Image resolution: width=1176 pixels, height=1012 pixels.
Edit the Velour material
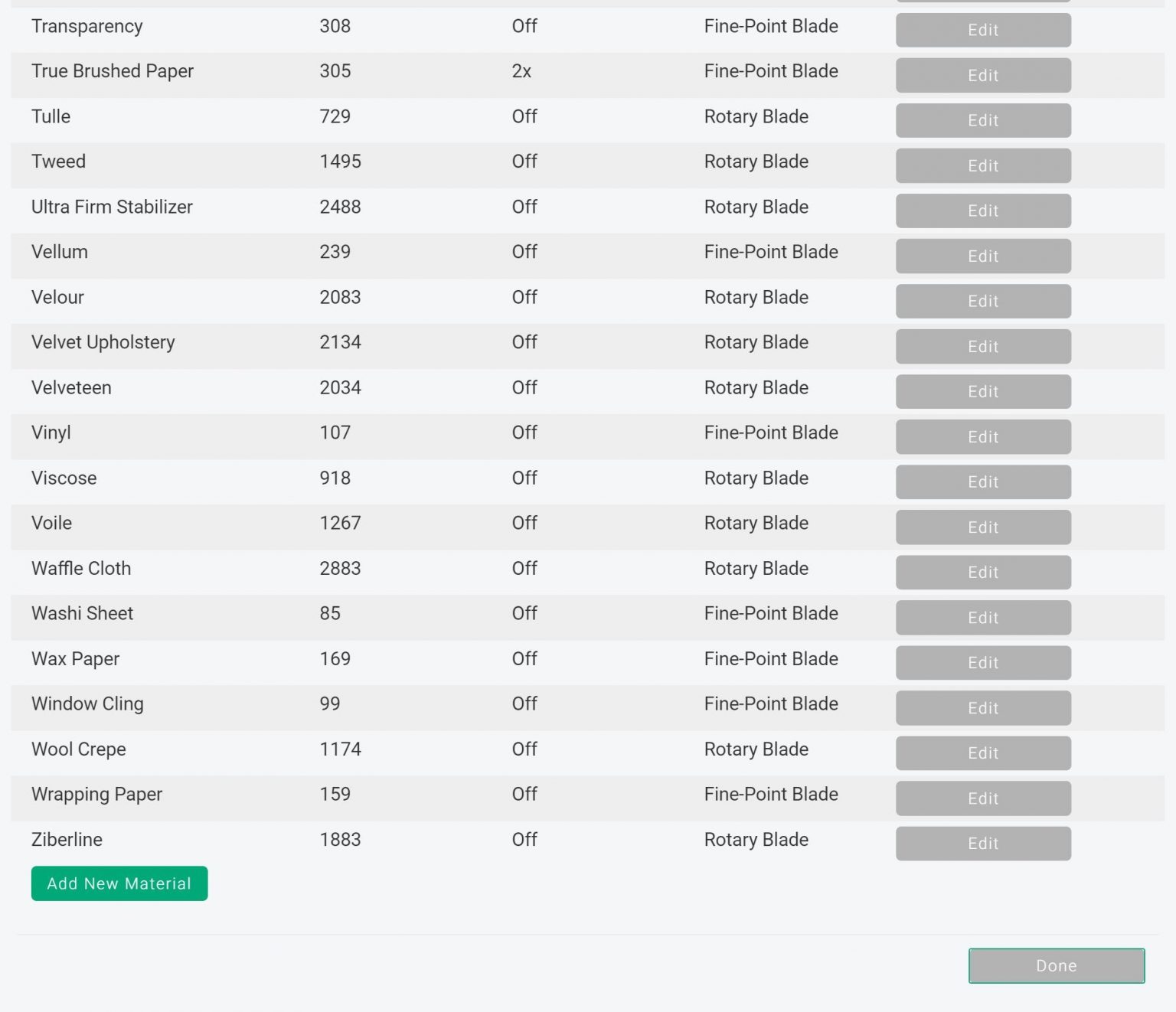[983, 301]
